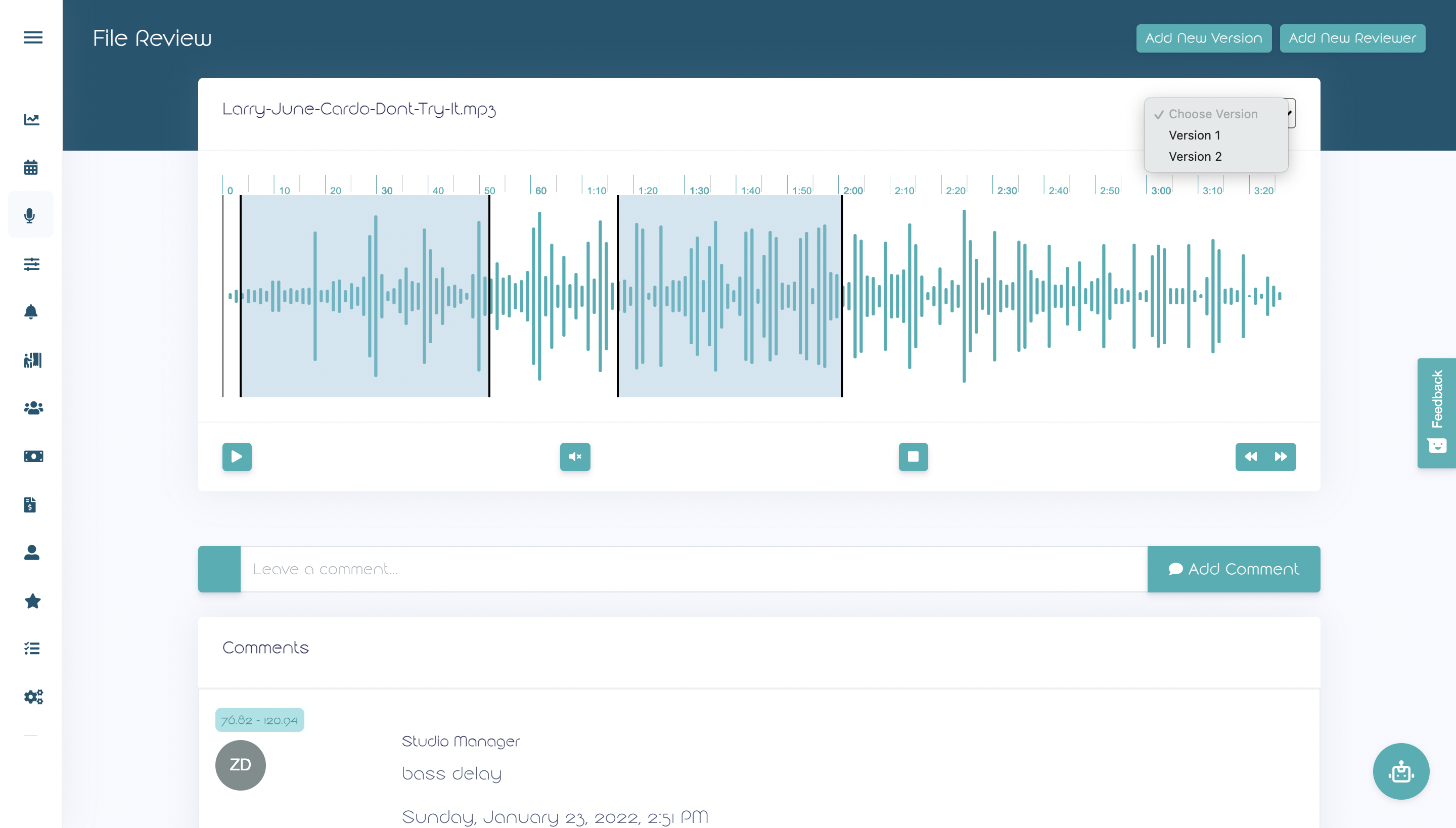Seek the waveform at the 2:30 mark
This screenshot has width=1456, height=828.
993,296
